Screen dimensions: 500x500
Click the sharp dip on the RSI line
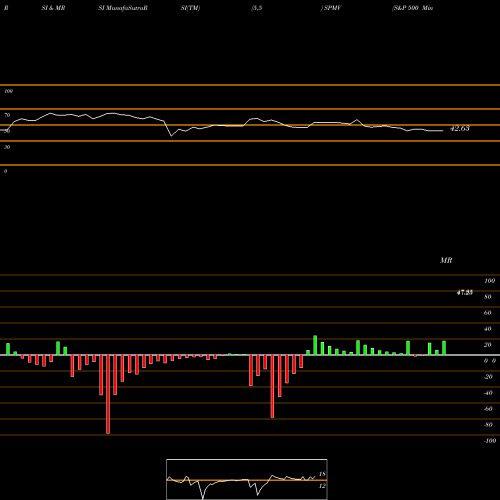(171, 136)
